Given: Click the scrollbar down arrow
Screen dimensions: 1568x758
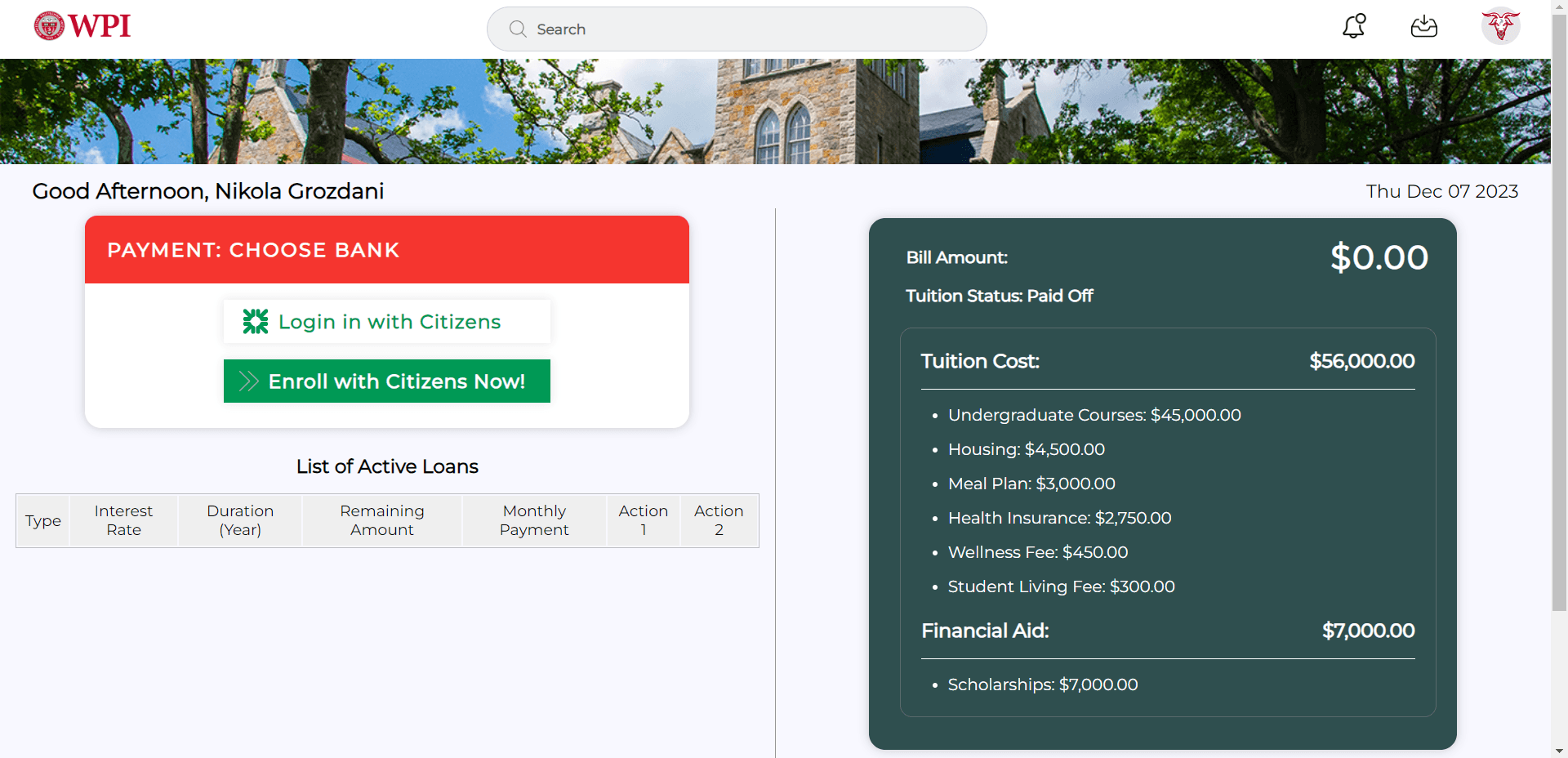Looking at the screenshot, I should click(x=1559, y=751).
